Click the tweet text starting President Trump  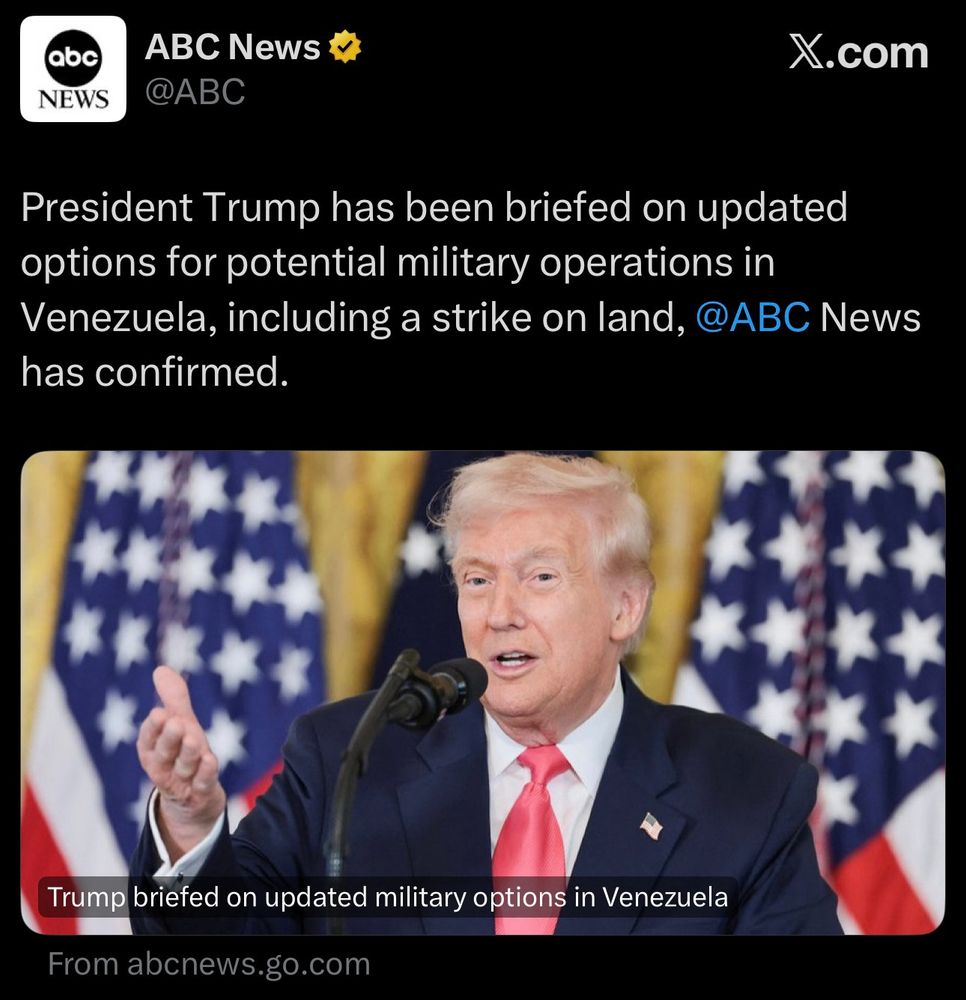pyautogui.click(x=472, y=290)
